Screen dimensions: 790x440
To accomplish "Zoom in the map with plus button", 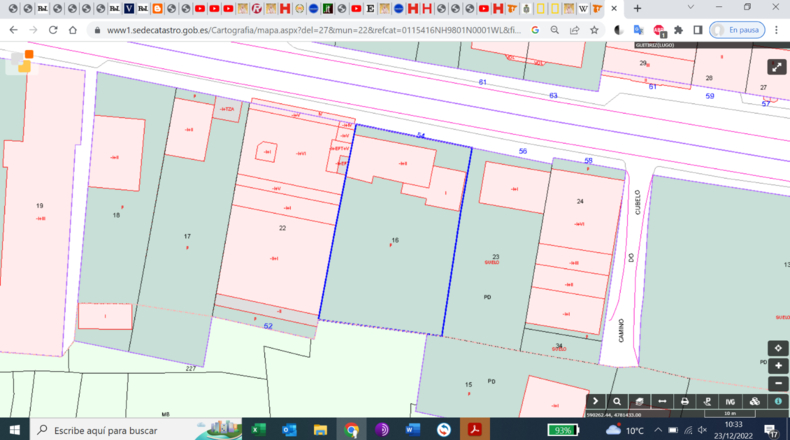I will click(778, 366).
